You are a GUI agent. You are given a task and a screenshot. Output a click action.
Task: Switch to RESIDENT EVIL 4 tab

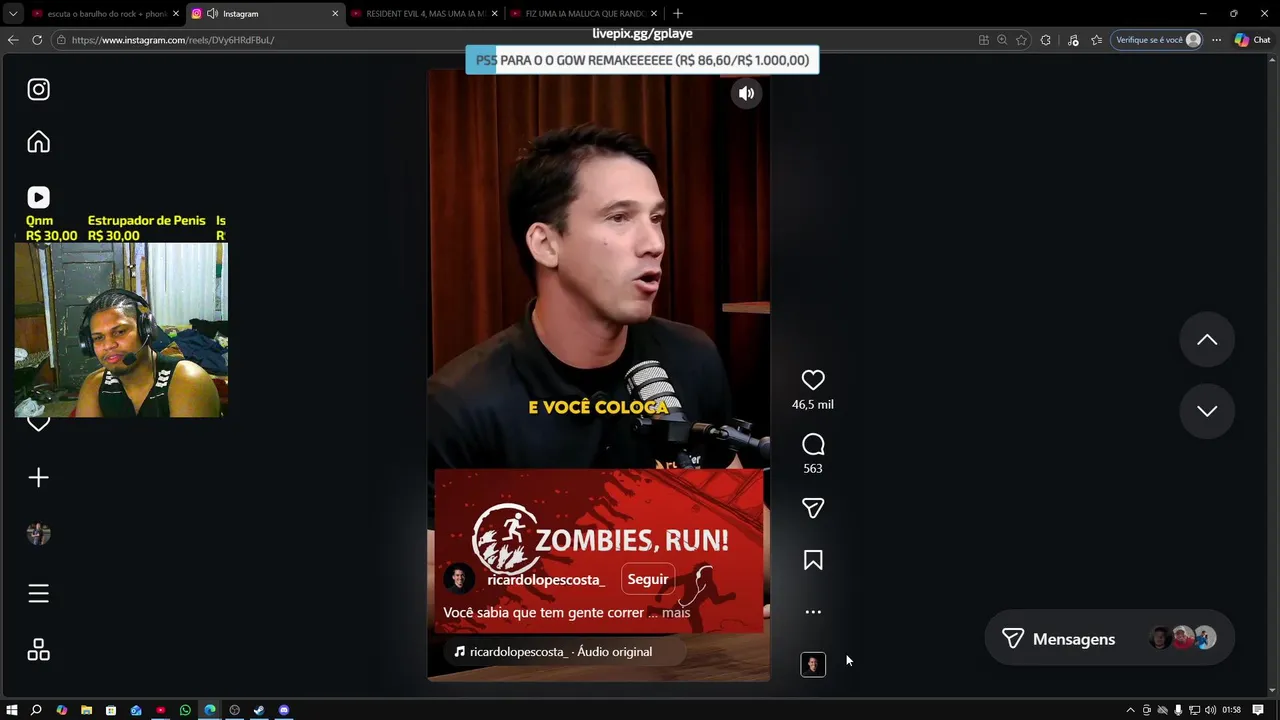pyautogui.click(x=423, y=14)
